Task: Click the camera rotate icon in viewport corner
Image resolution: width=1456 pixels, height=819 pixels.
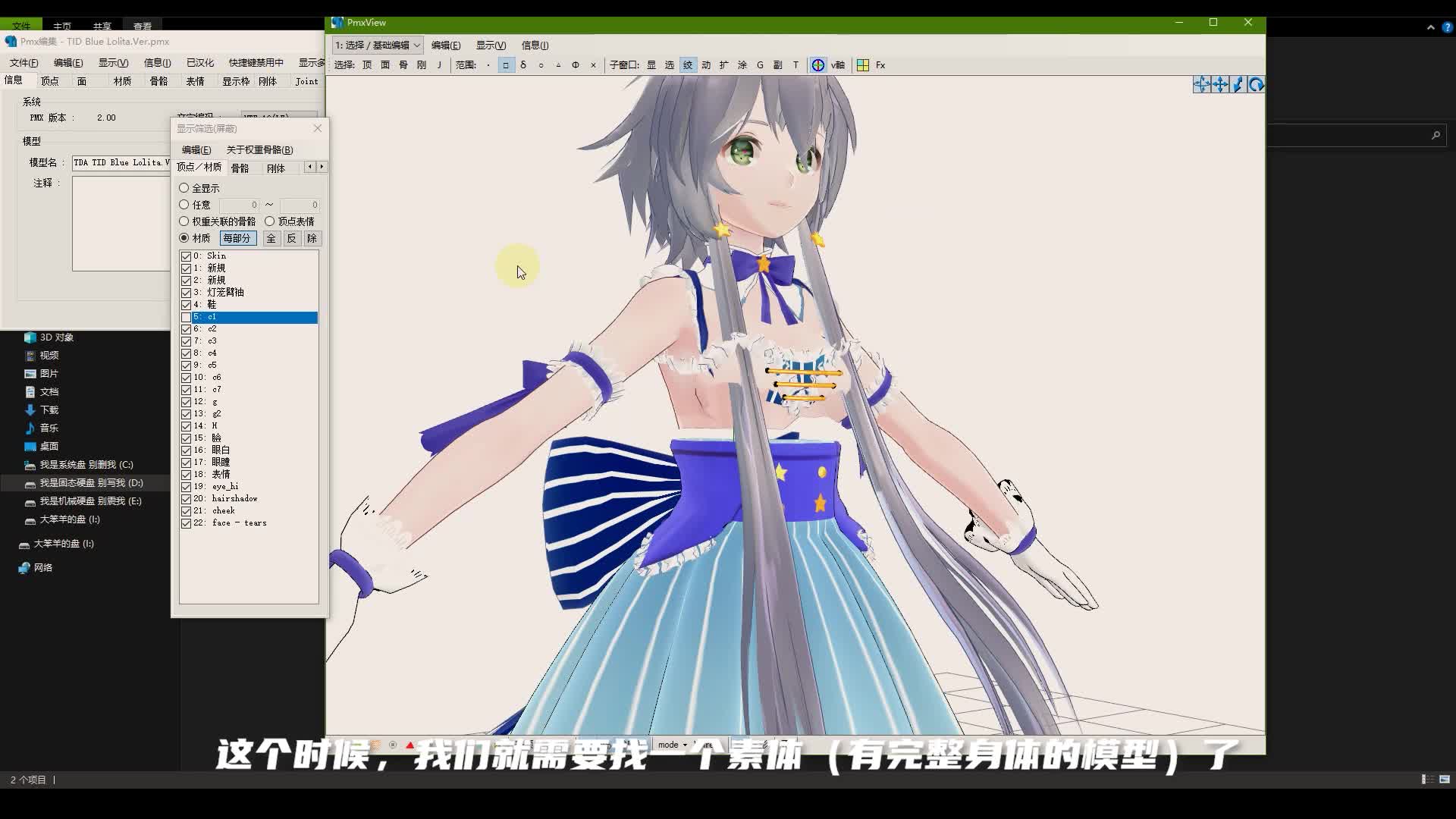Action: [1256, 85]
